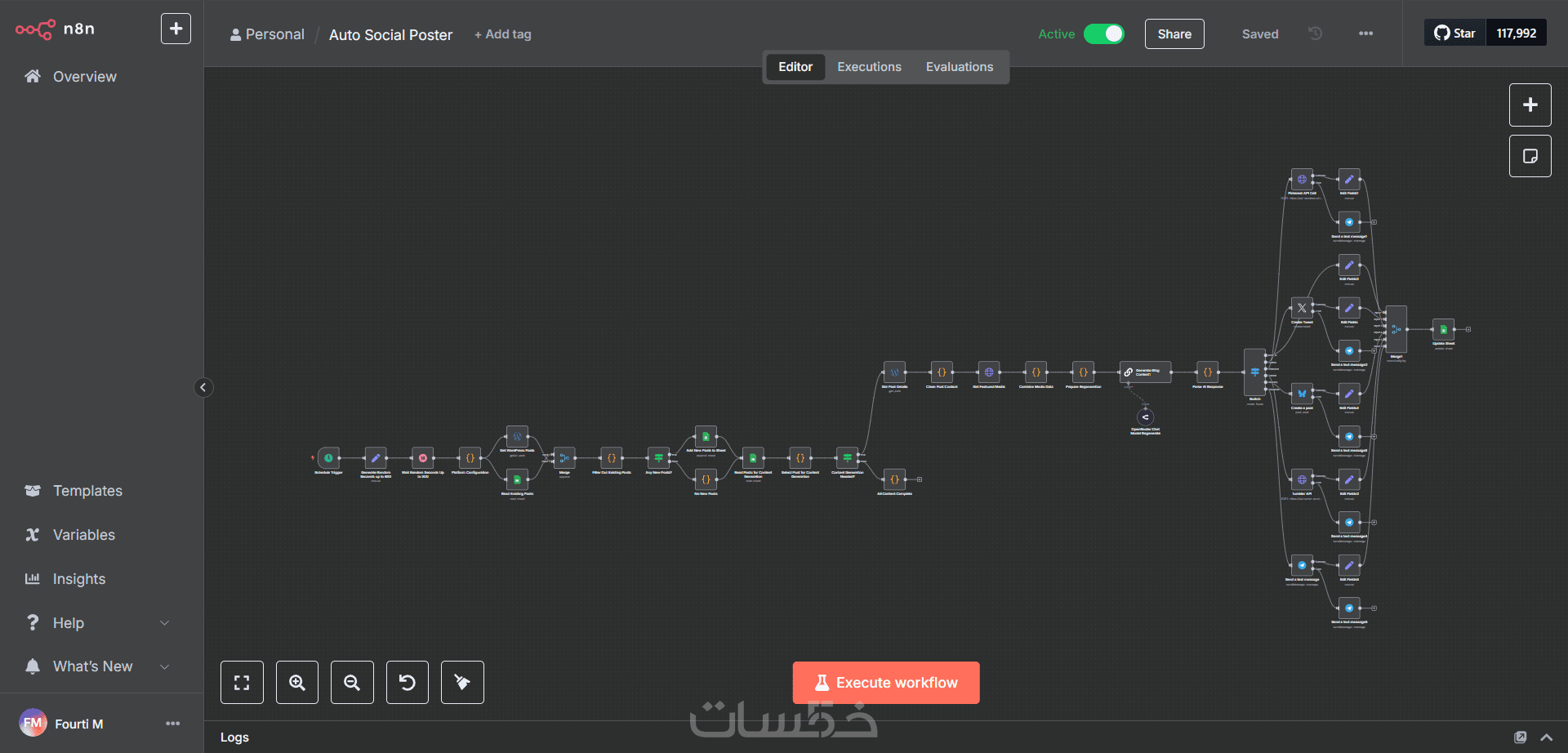Open the Insights section
The image size is (1568, 753).
coord(78,579)
